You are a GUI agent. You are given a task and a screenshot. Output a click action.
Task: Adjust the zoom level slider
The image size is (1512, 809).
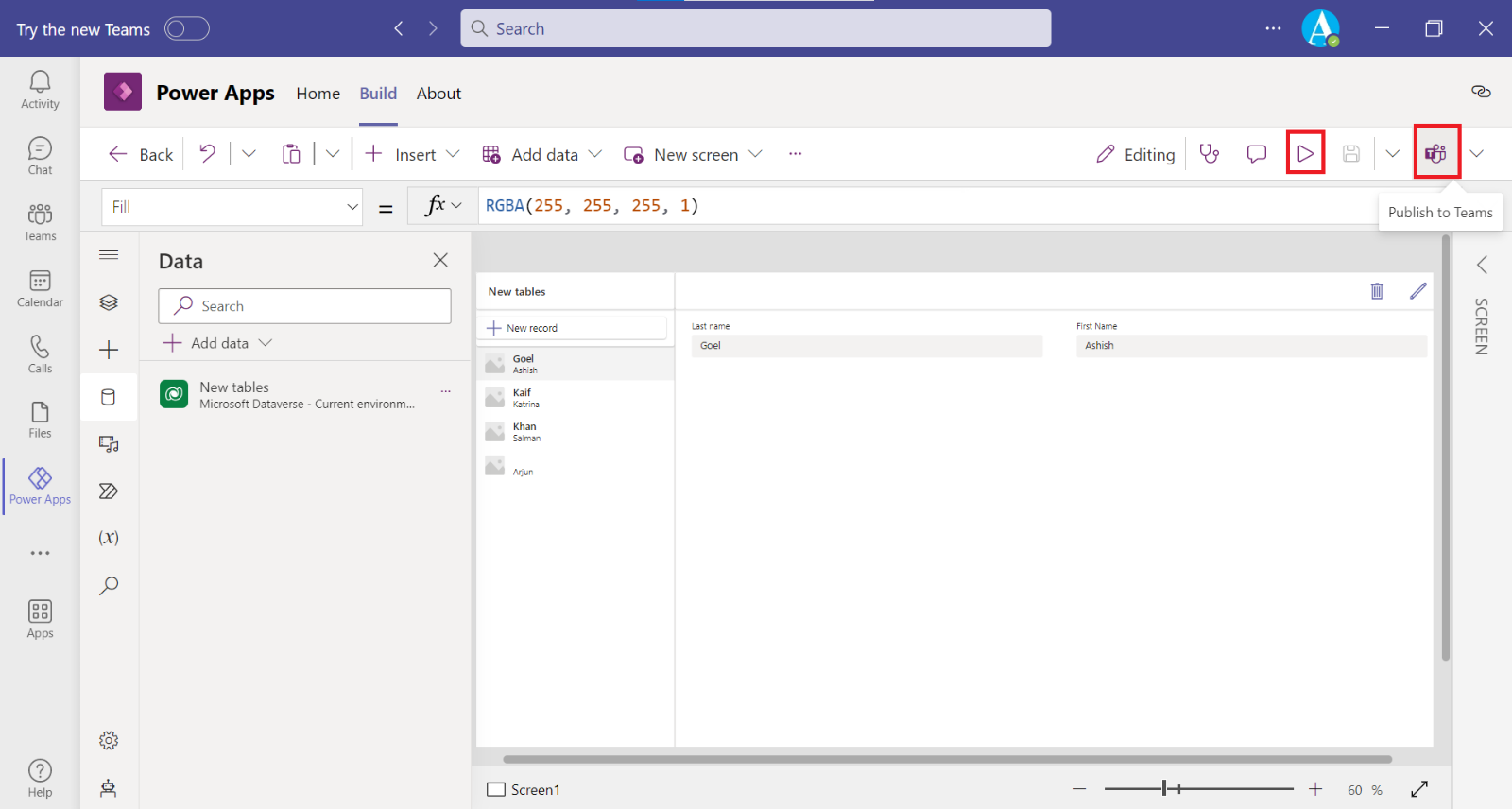point(1166,788)
